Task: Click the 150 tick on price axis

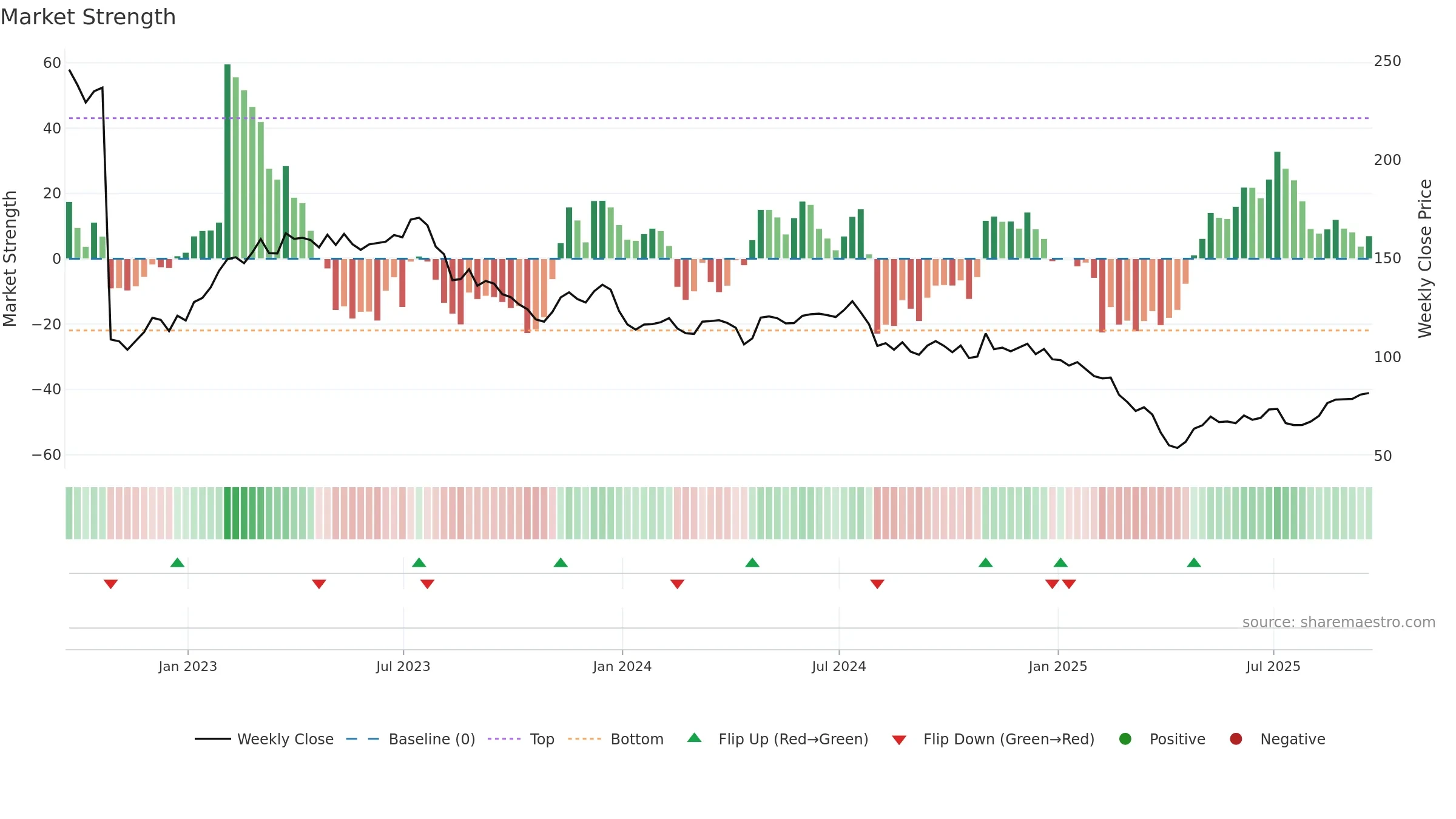Action: [x=1387, y=258]
